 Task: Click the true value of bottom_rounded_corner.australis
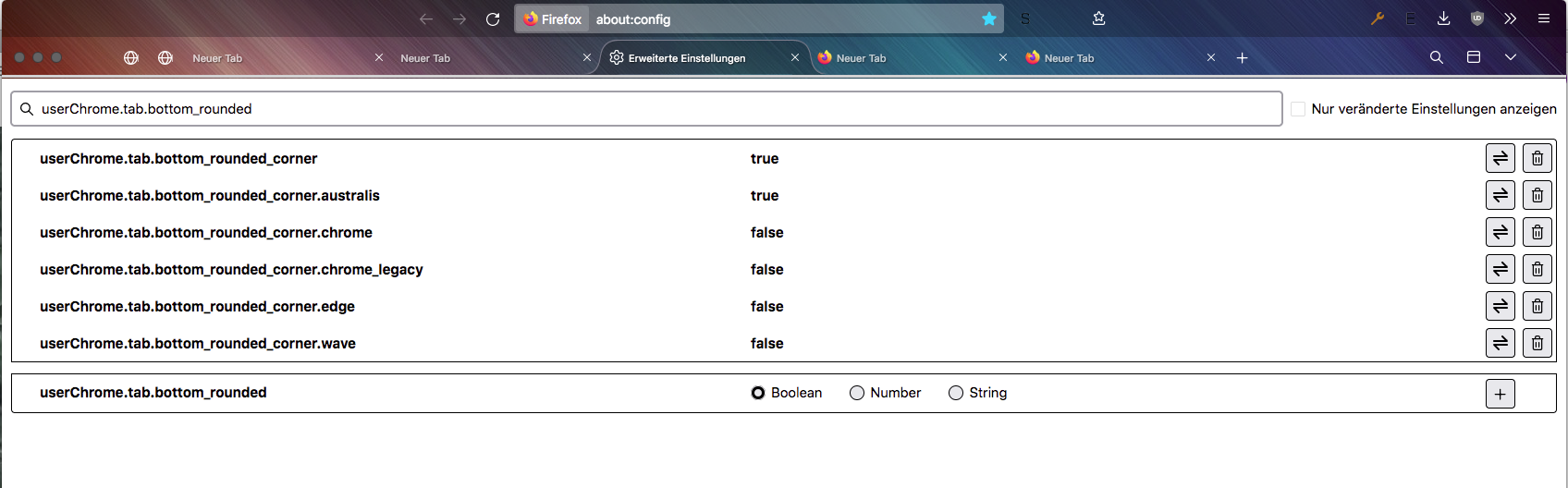765,196
